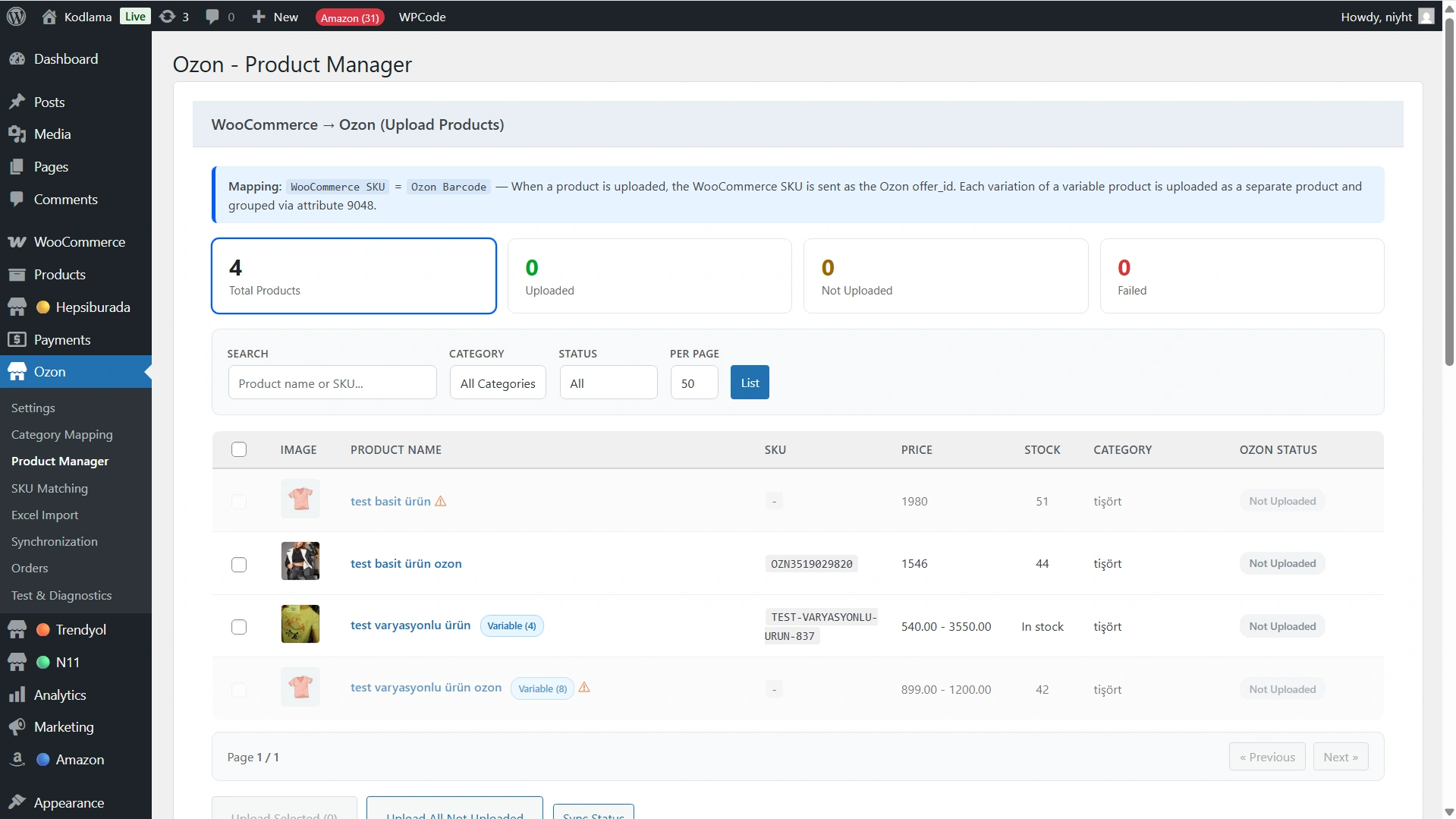
Task: Open Category Mapping in Ozon submenu
Action: [x=62, y=435]
